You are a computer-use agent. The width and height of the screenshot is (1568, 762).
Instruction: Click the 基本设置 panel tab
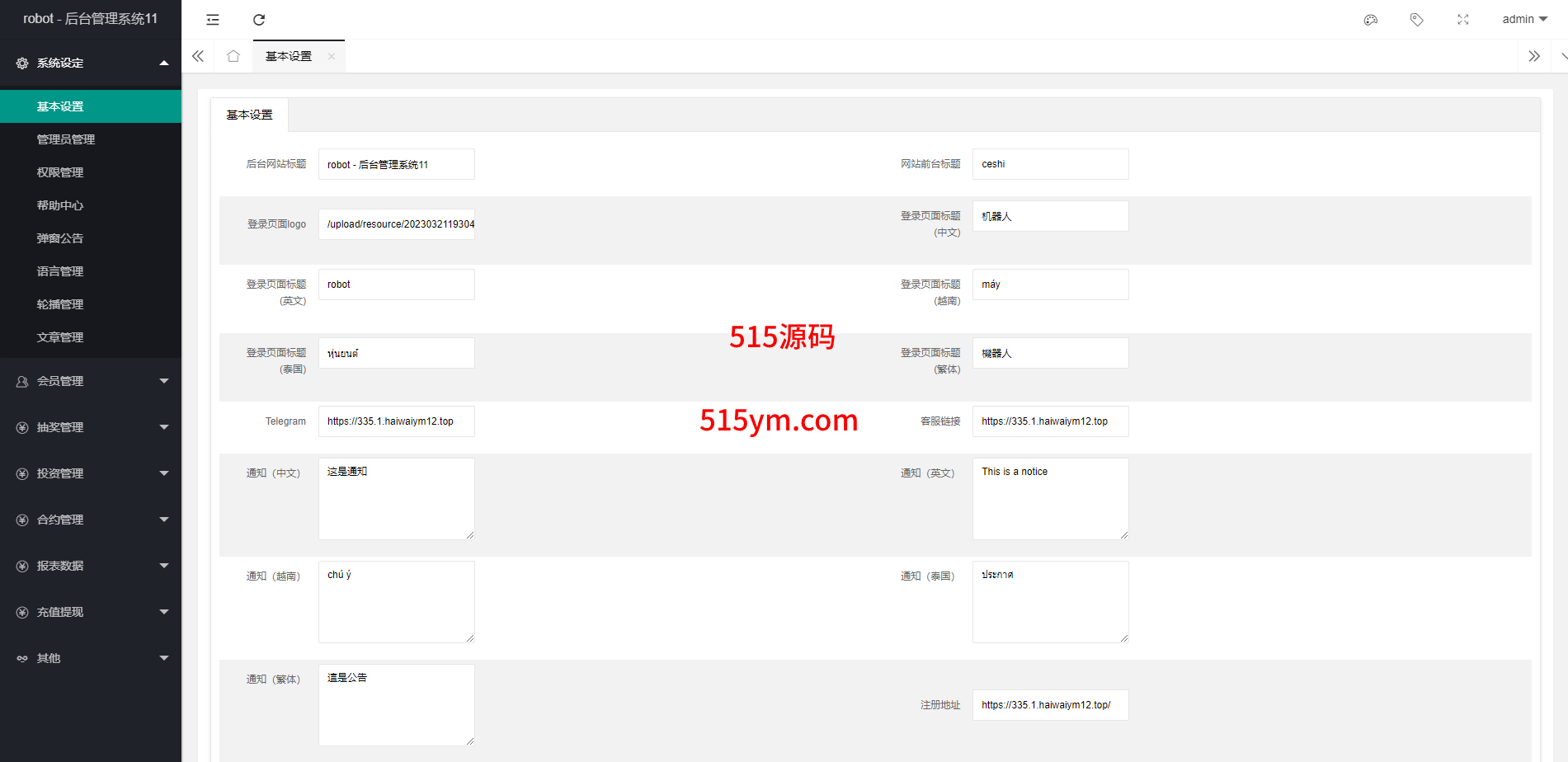coord(250,115)
